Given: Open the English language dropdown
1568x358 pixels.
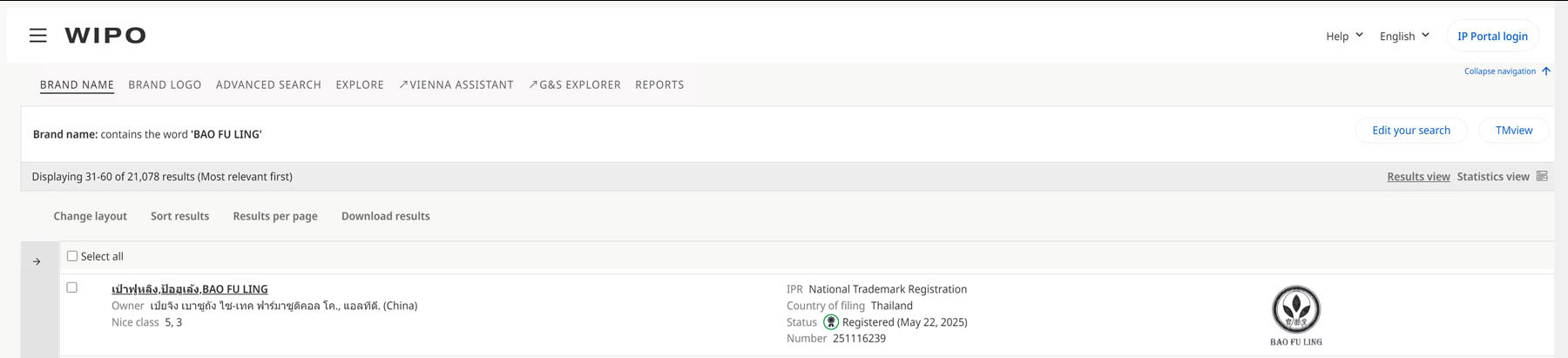Looking at the screenshot, I should [1404, 36].
